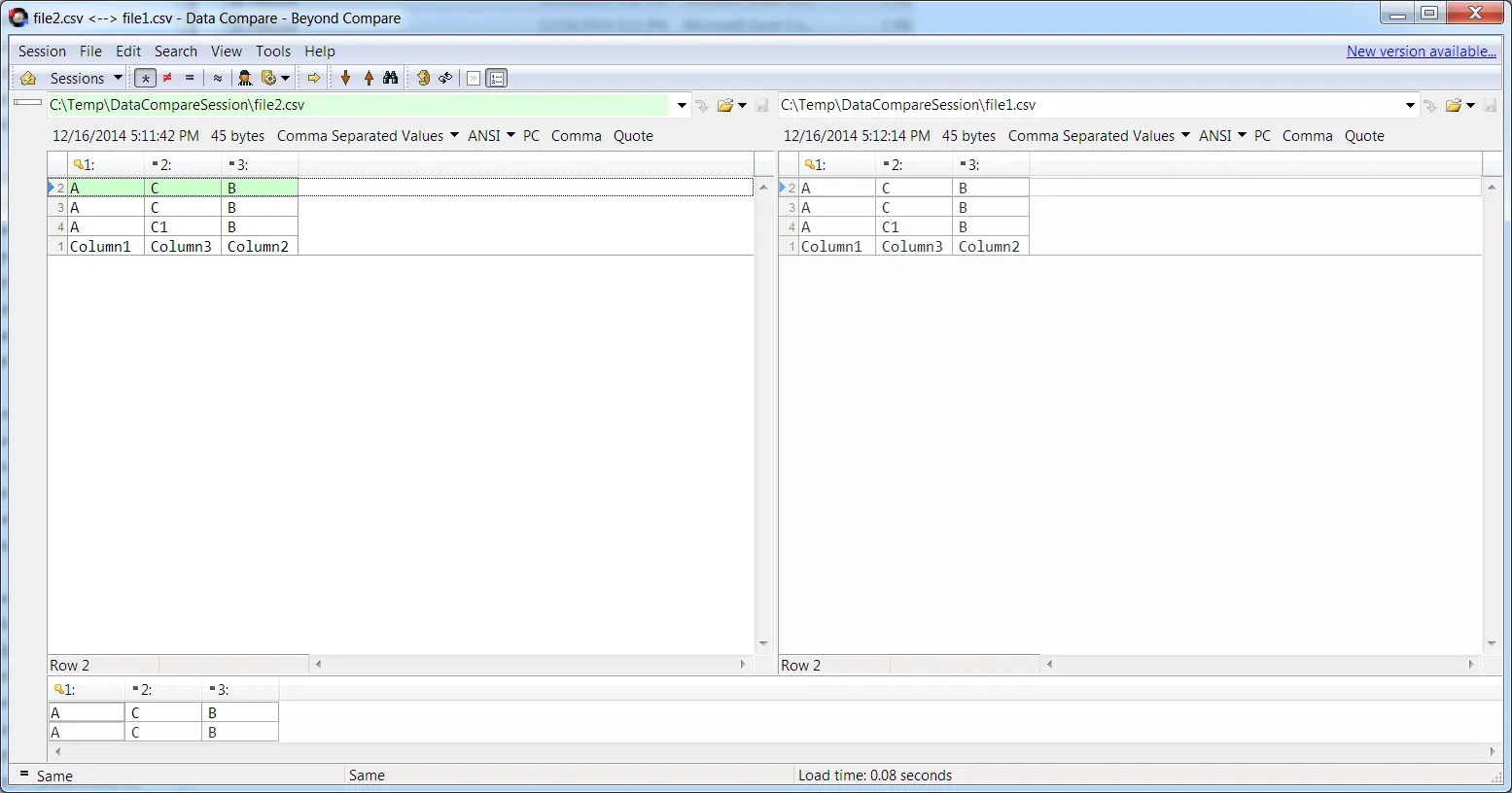Viewport: 1512px width, 793px height.
Task: Click the right pane Save disk icon
Action: coord(1491,105)
